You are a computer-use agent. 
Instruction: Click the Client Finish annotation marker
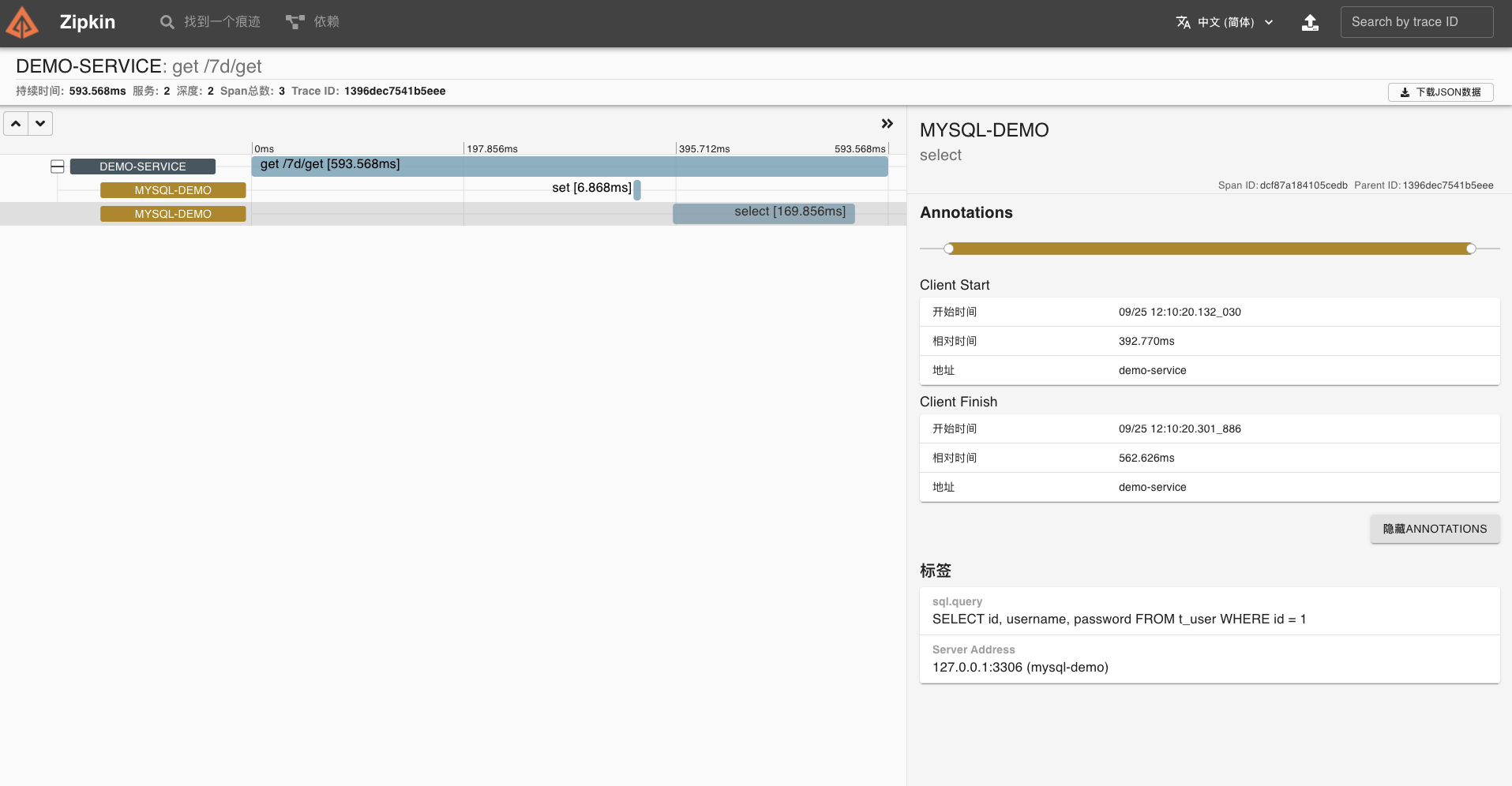[1471, 249]
